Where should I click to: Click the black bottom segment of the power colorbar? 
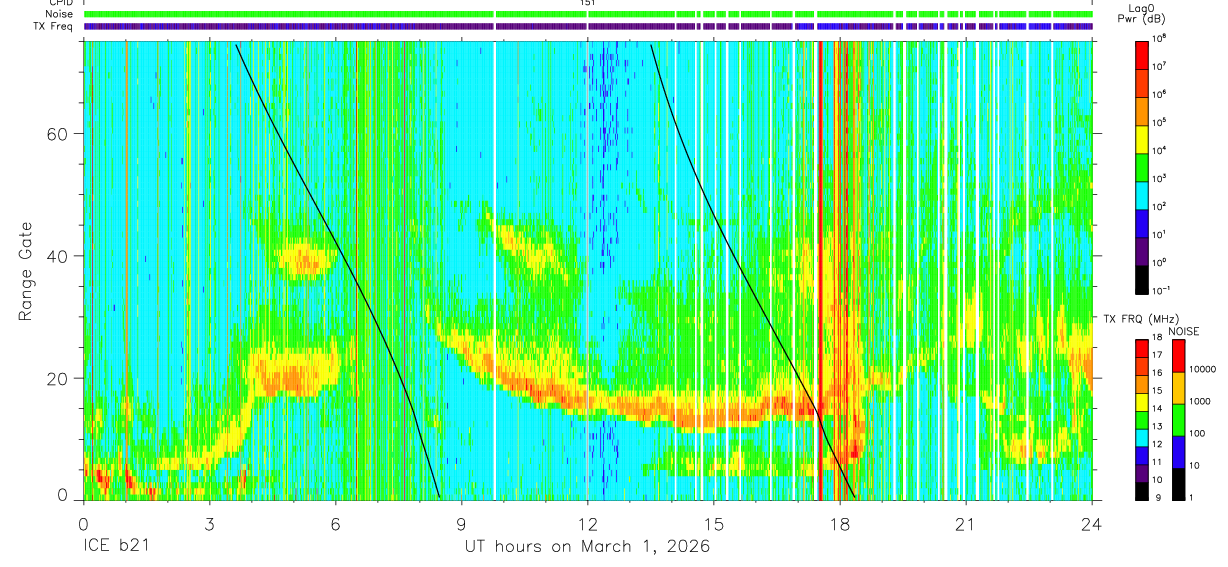pos(1143,279)
